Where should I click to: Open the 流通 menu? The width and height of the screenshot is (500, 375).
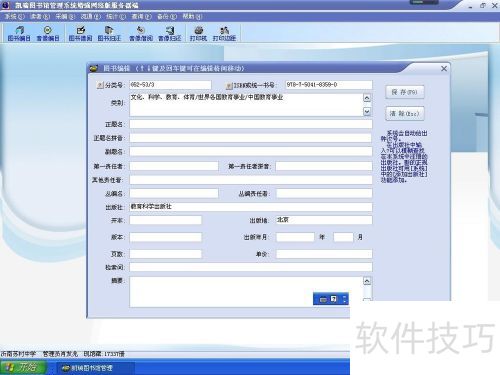tap(90, 16)
